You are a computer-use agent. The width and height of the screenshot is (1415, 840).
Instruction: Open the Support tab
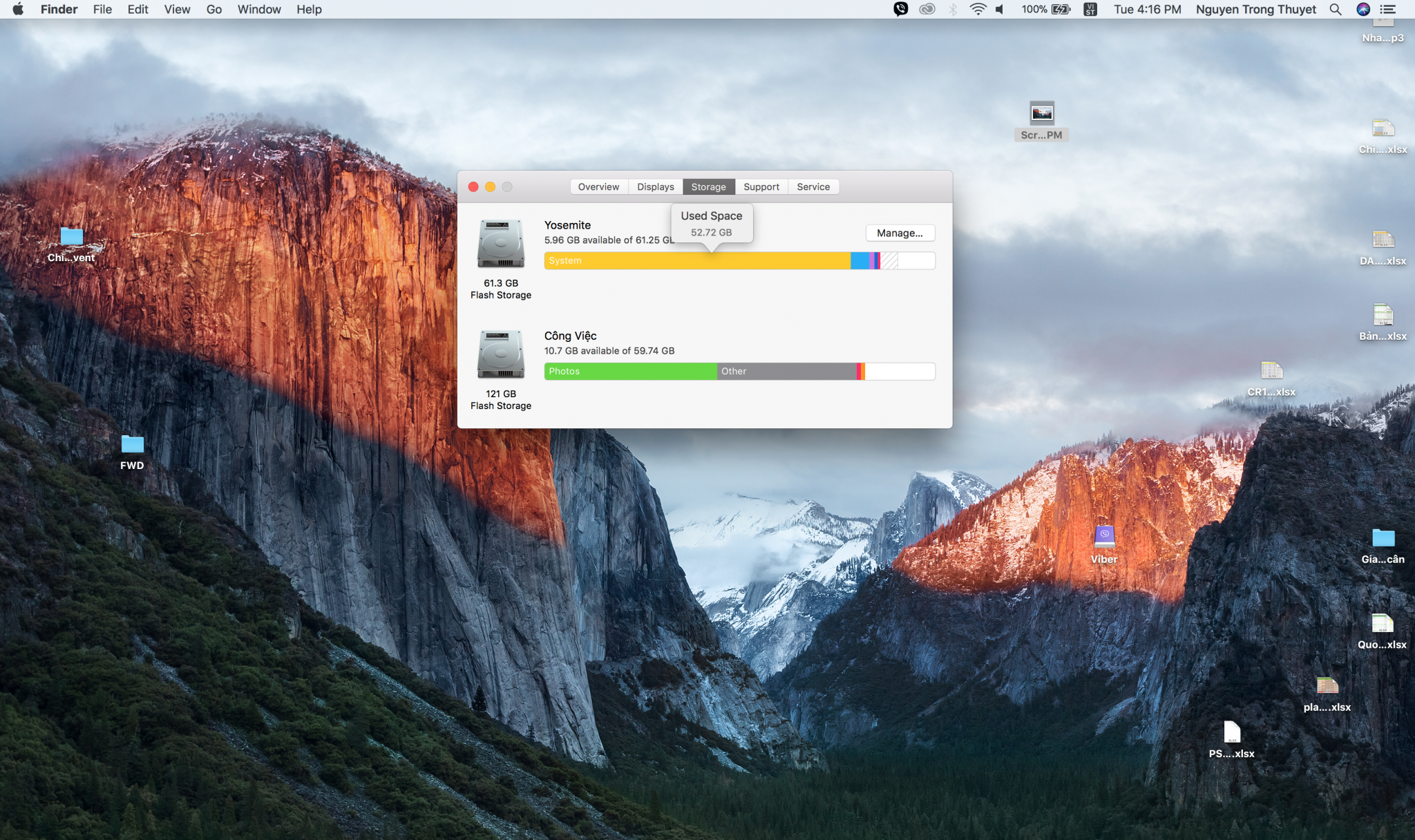[761, 187]
